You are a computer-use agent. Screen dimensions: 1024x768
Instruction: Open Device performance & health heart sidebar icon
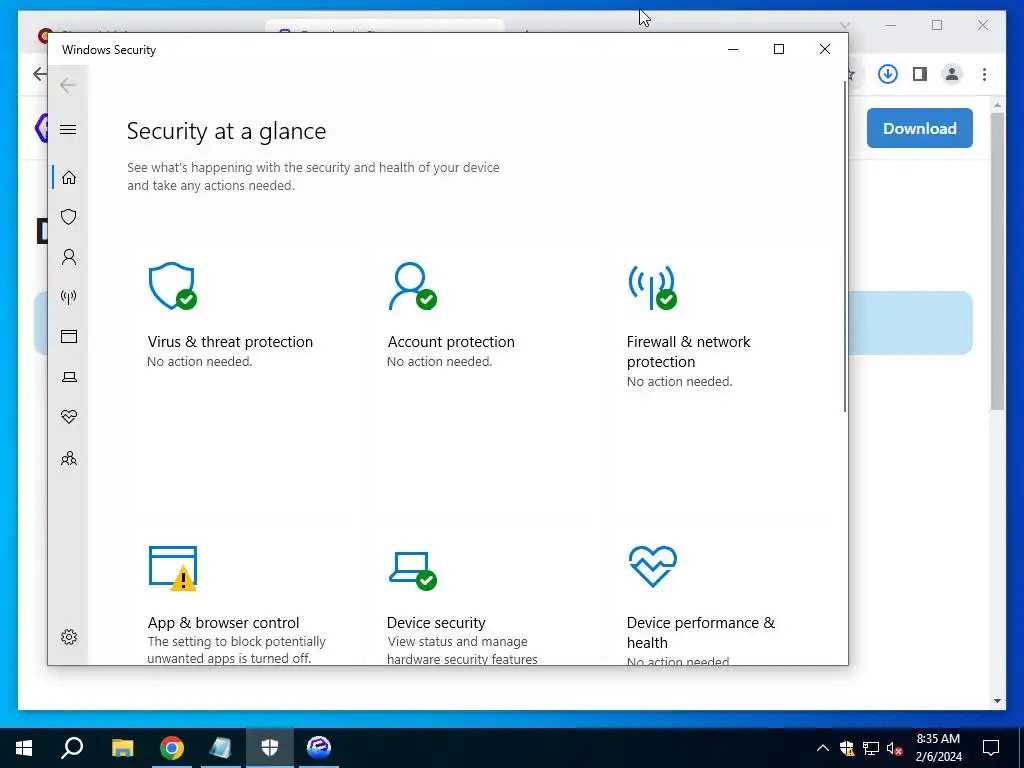(69, 417)
